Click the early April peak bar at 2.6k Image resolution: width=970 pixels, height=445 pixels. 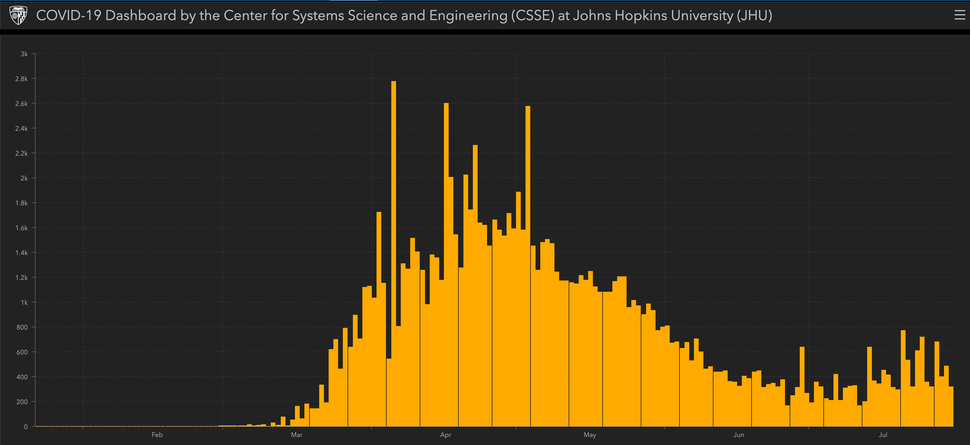(446, 260)
